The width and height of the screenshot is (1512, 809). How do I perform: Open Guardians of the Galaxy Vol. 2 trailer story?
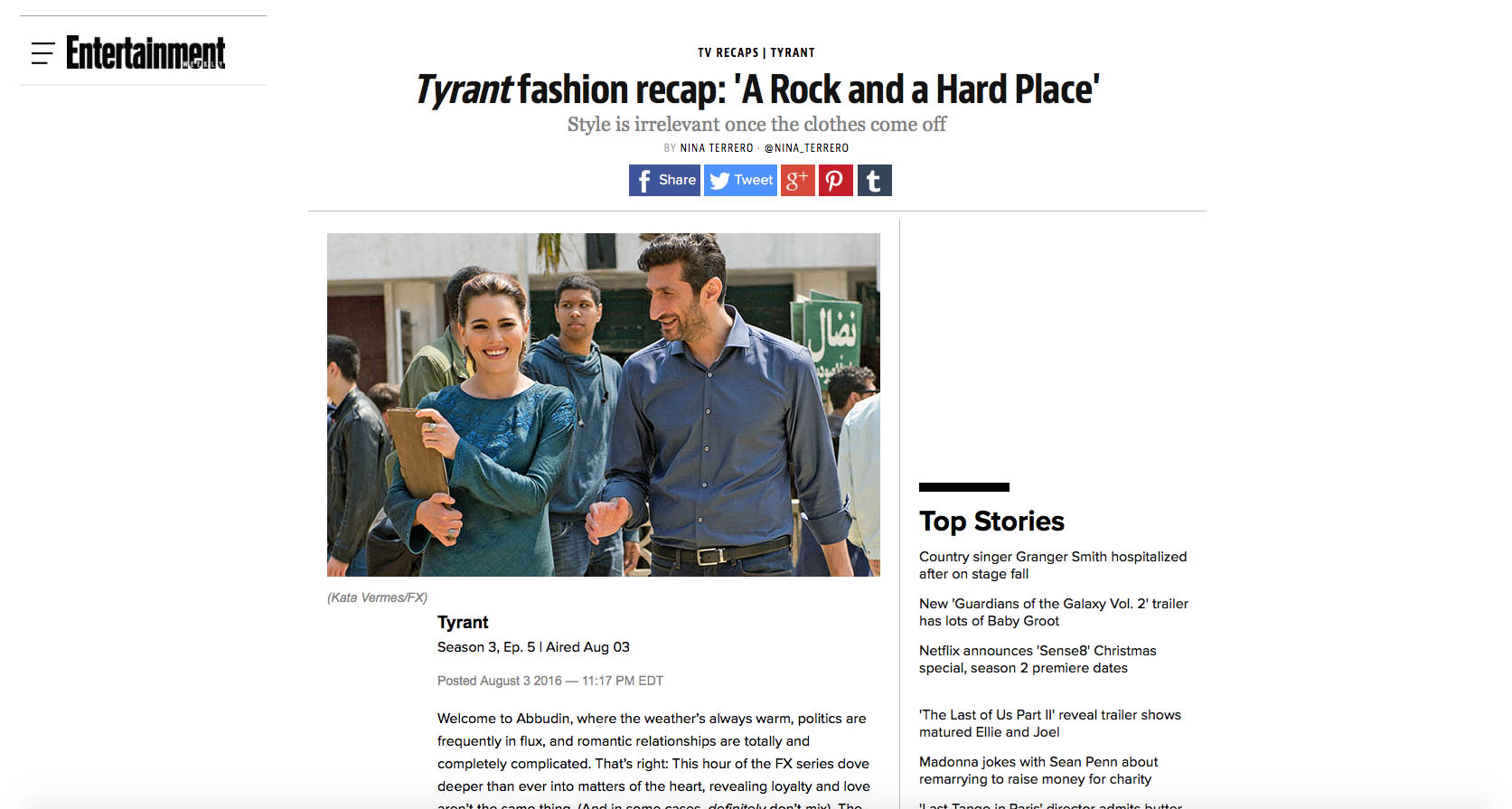point(1054,612)
